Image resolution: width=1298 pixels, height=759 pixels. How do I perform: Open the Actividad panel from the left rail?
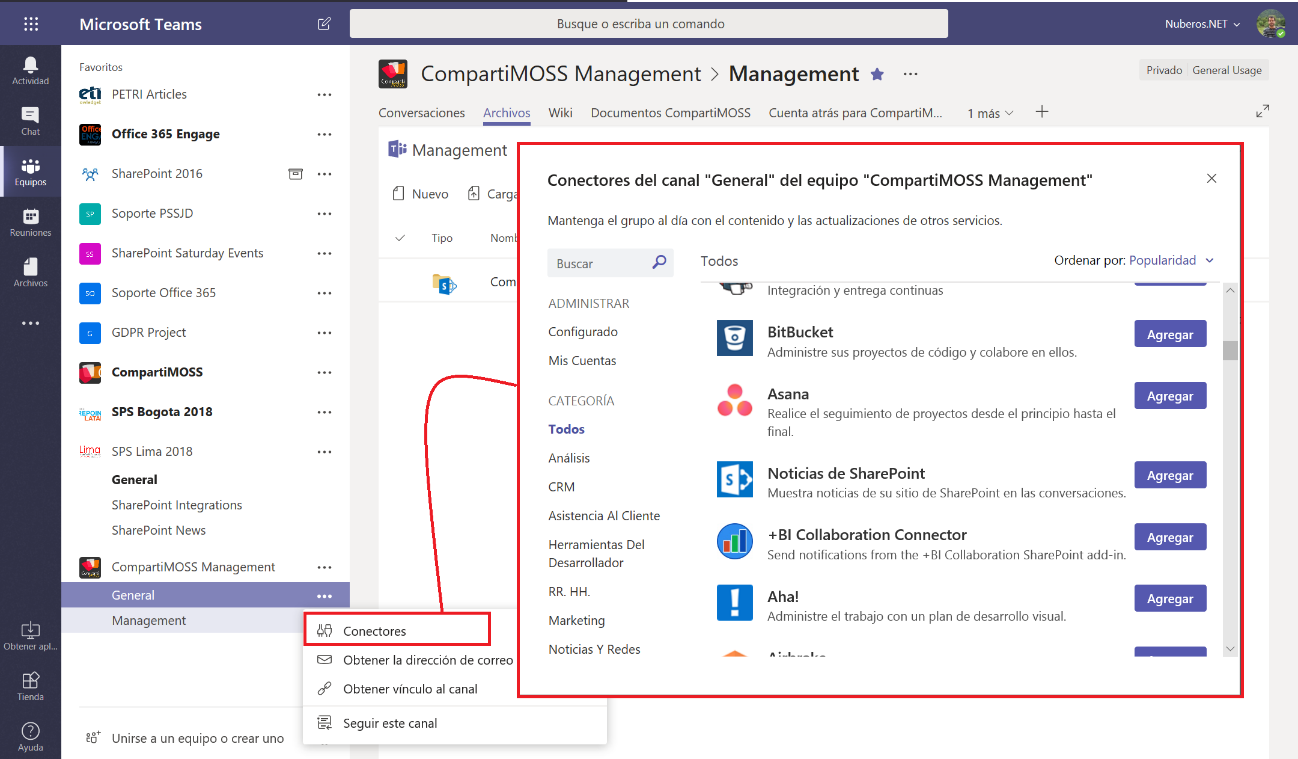coord(30,67)
